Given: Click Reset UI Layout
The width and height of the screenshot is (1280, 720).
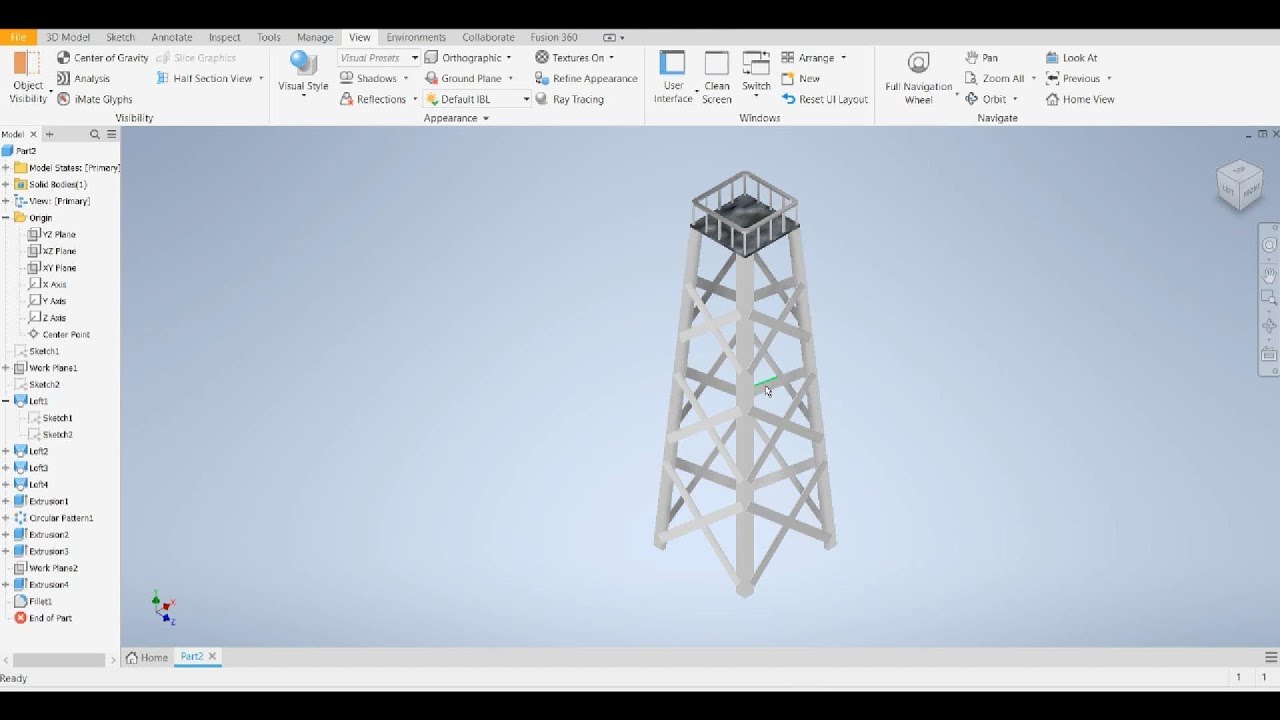Looking at the screenshot, I should click(824, 99).
